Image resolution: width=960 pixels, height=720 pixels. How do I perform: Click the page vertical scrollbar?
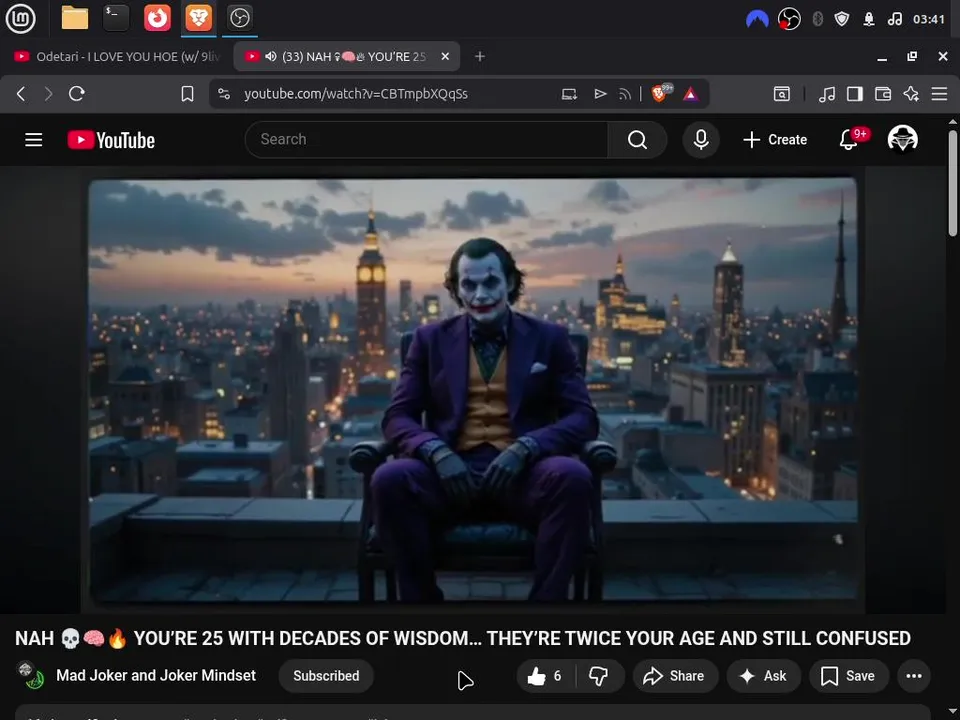953,182
